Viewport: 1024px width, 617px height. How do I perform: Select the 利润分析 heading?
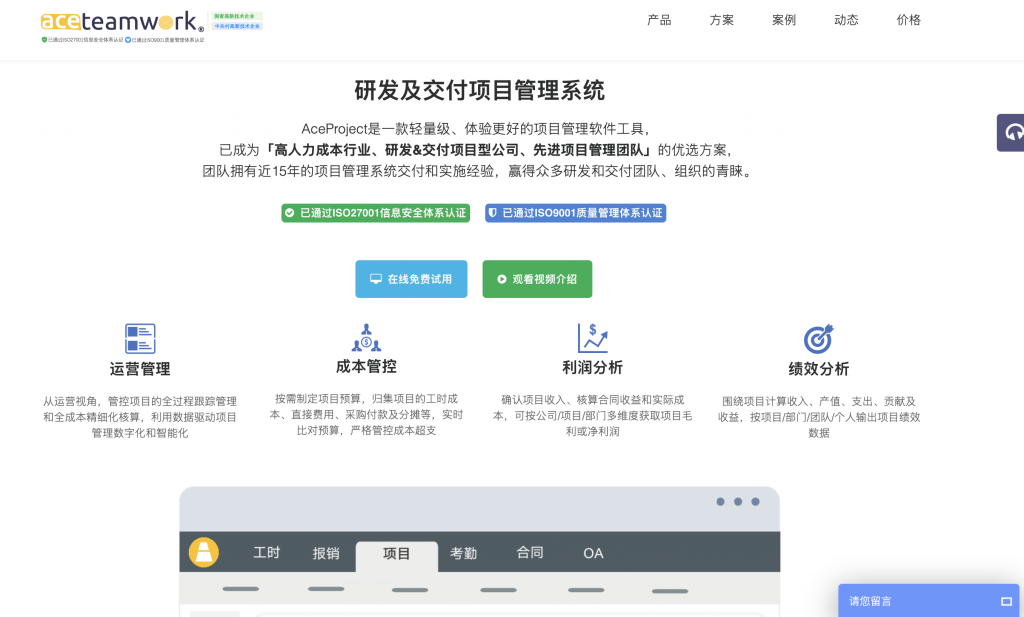[x=592, y=368]
